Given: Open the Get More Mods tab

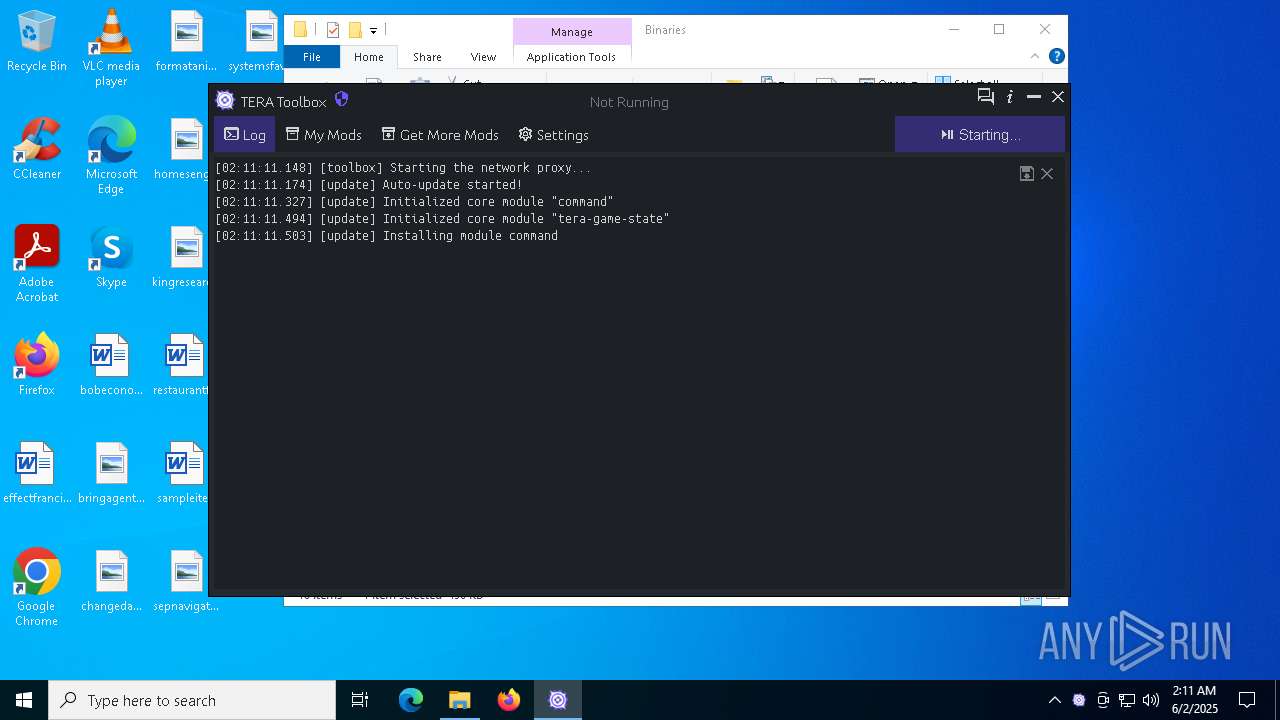Looking at the screenshot, I should (x=440, y=135).
